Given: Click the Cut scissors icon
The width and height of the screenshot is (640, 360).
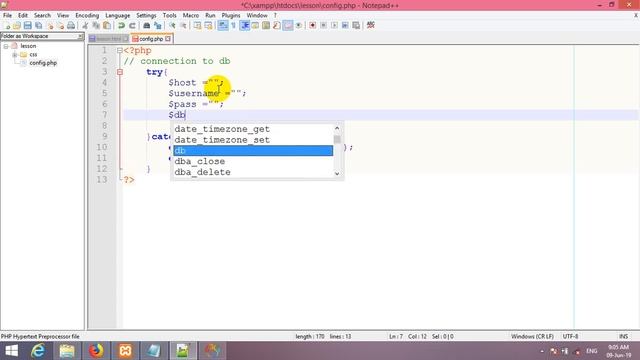Looking at the screenshot, I should coord(85,25).
